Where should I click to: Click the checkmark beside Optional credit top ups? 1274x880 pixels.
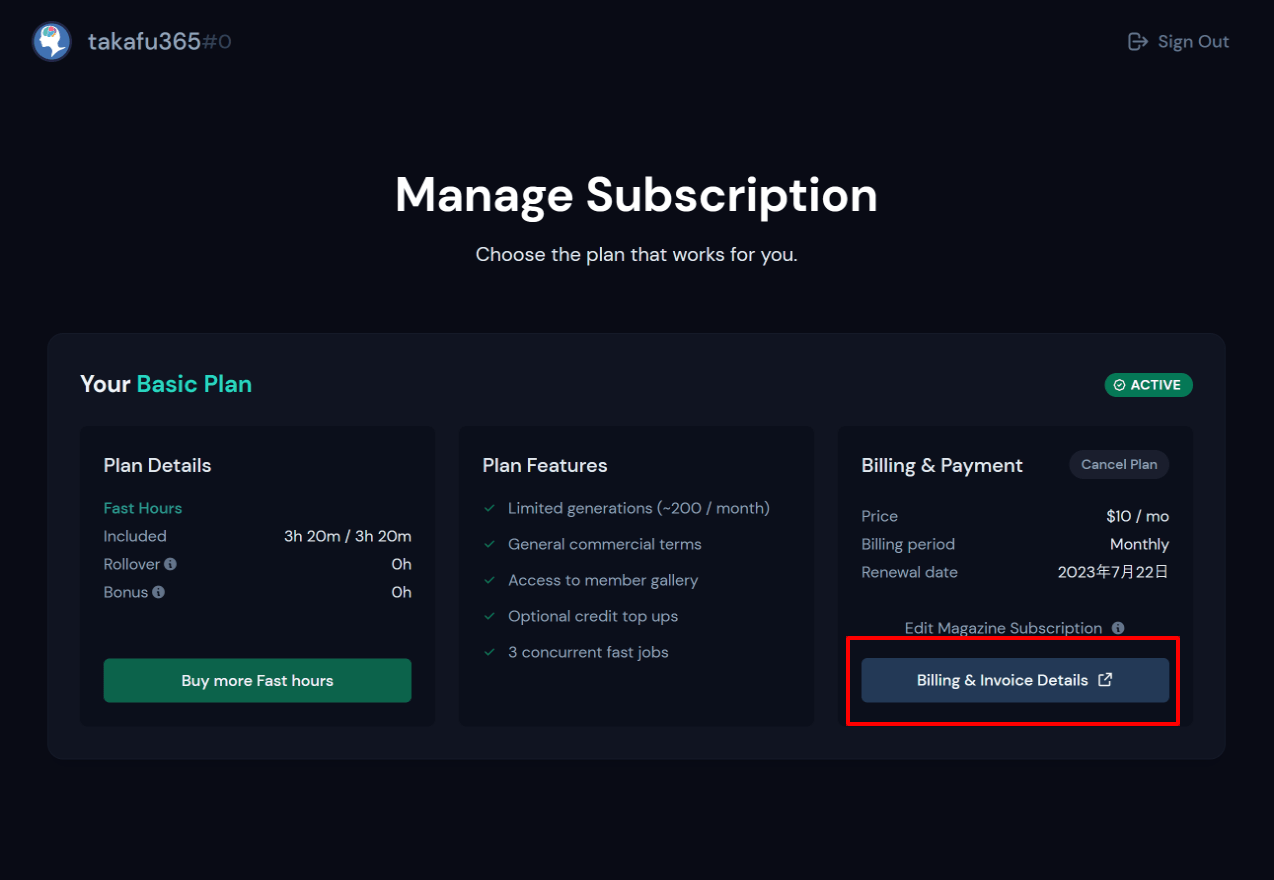[x=490, y=616]
